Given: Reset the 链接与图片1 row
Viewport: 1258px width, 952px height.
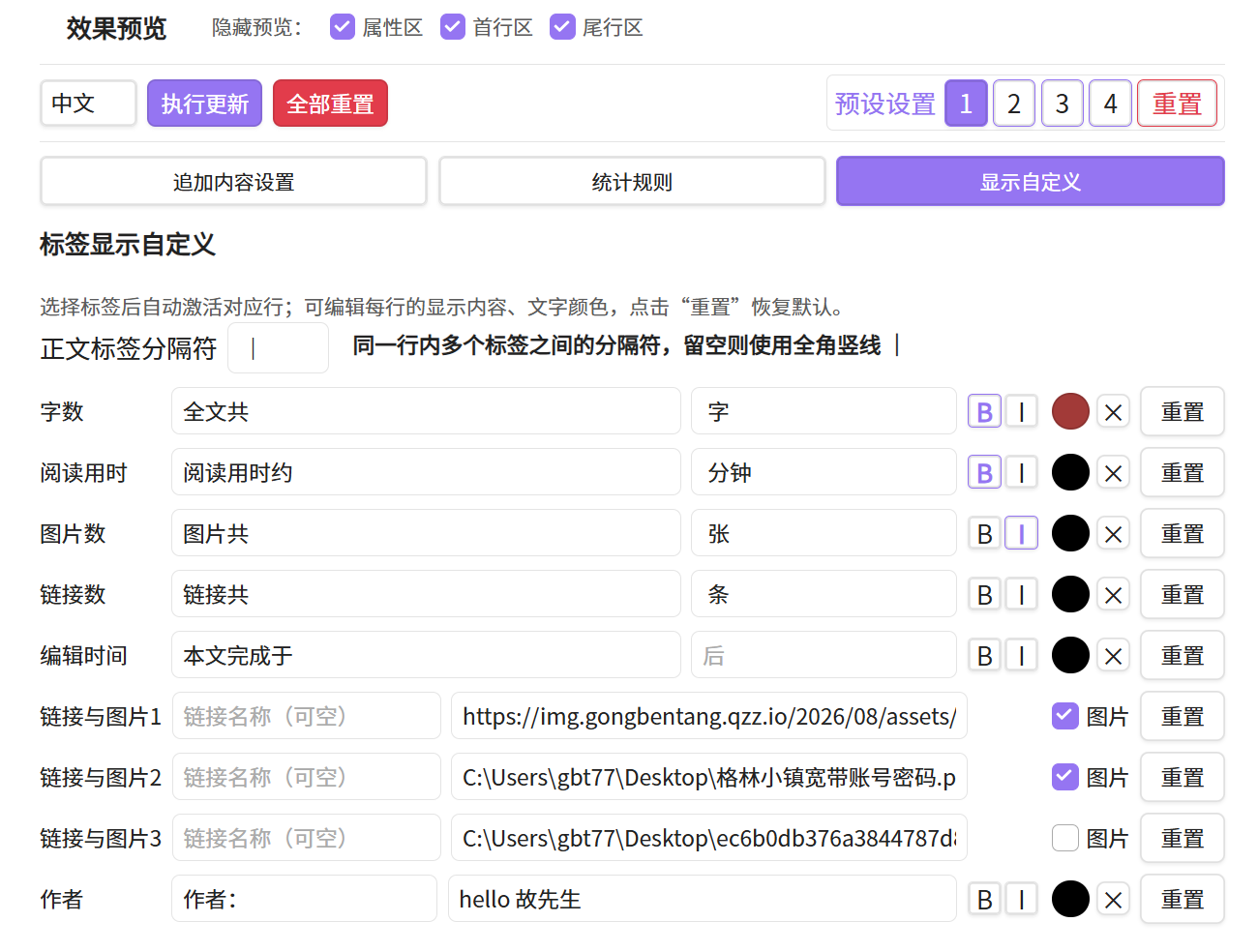Looking at the screenshot, I should [x=1183, y=717].
